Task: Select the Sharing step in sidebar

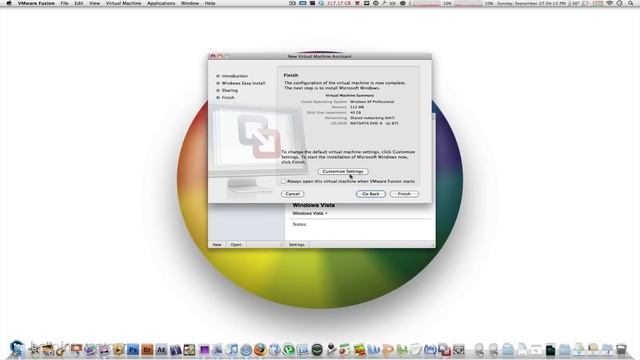Action: [230, 90]
